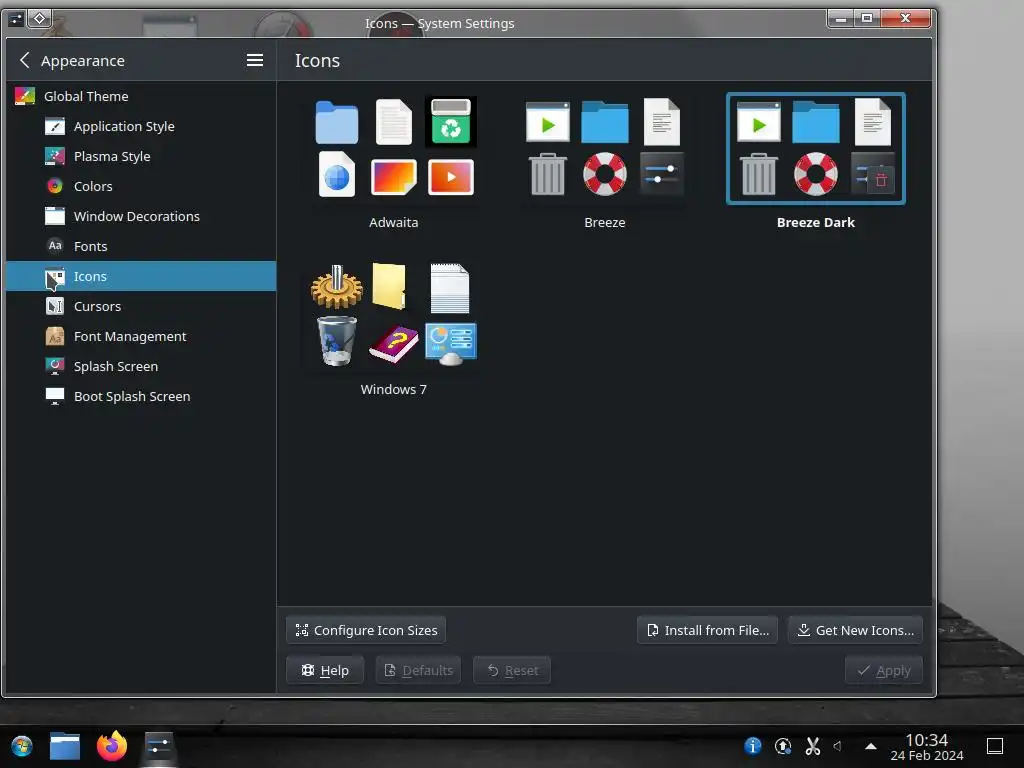Click Get New Icons button
This screenshot has width=1024, height=768.
pyautogui.click(x=856, y=630)
